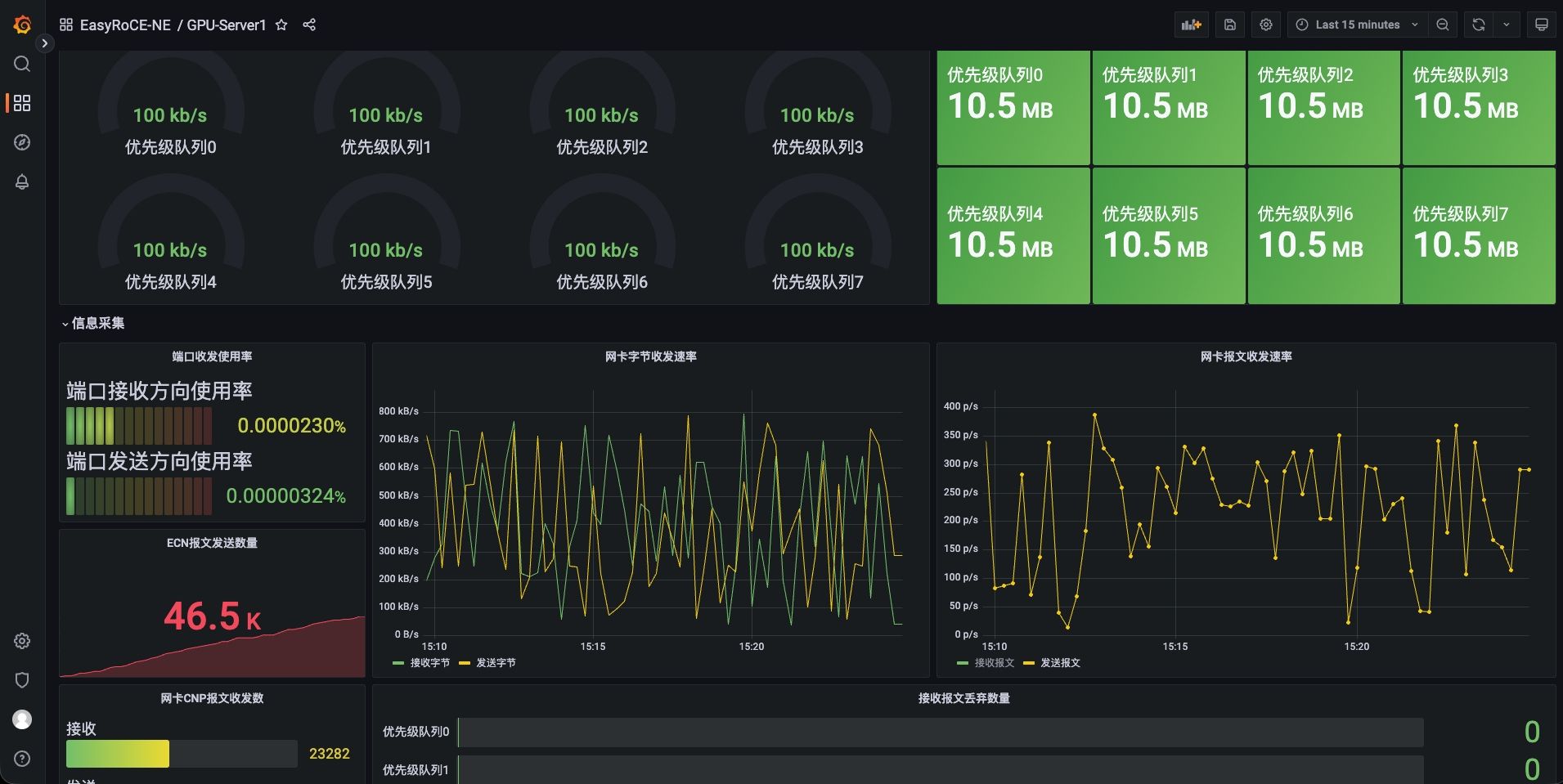Open the Dashboards grid icon in sidebar

click(22, 103)
